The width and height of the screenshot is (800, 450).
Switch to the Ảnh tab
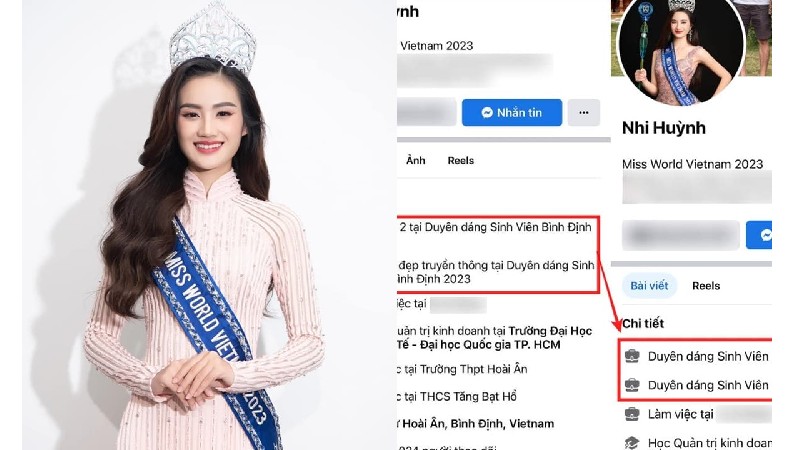pyautogui.click(x=415, y=160)
